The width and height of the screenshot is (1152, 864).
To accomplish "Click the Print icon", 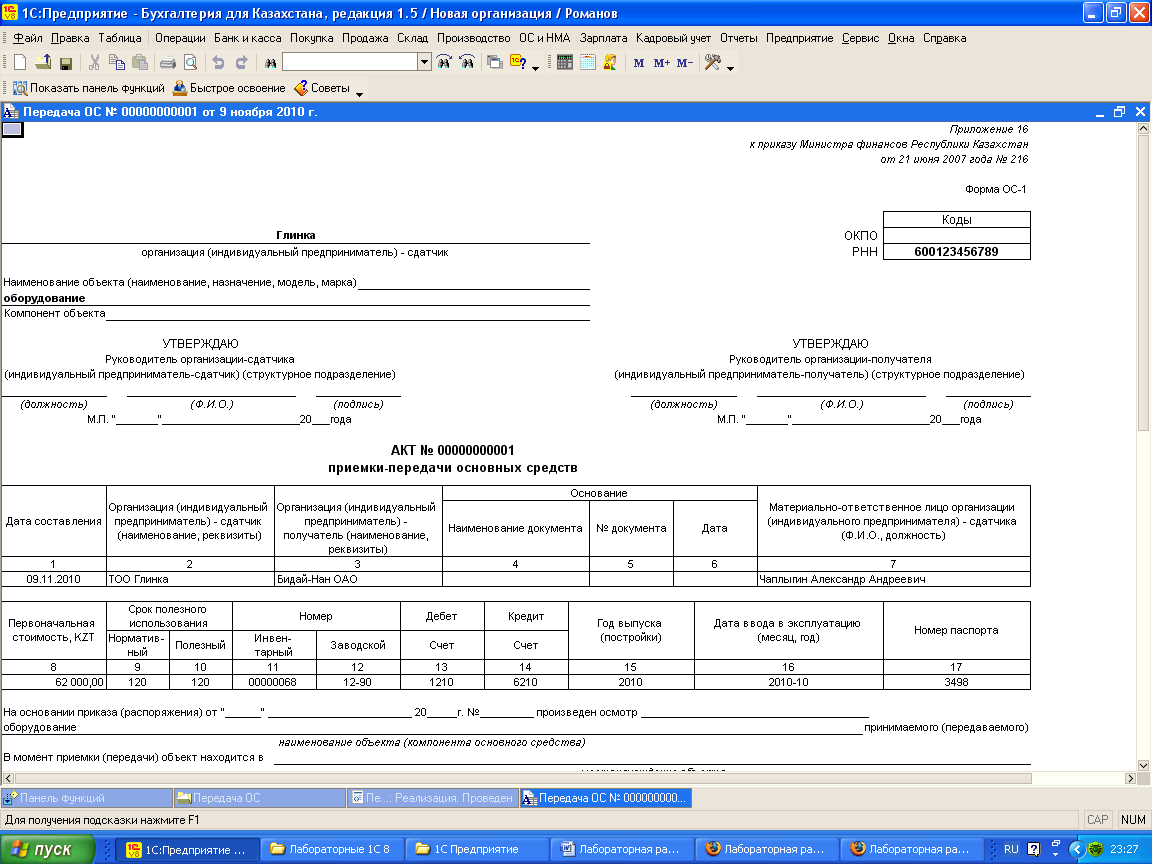I will (x=168, y=63).
